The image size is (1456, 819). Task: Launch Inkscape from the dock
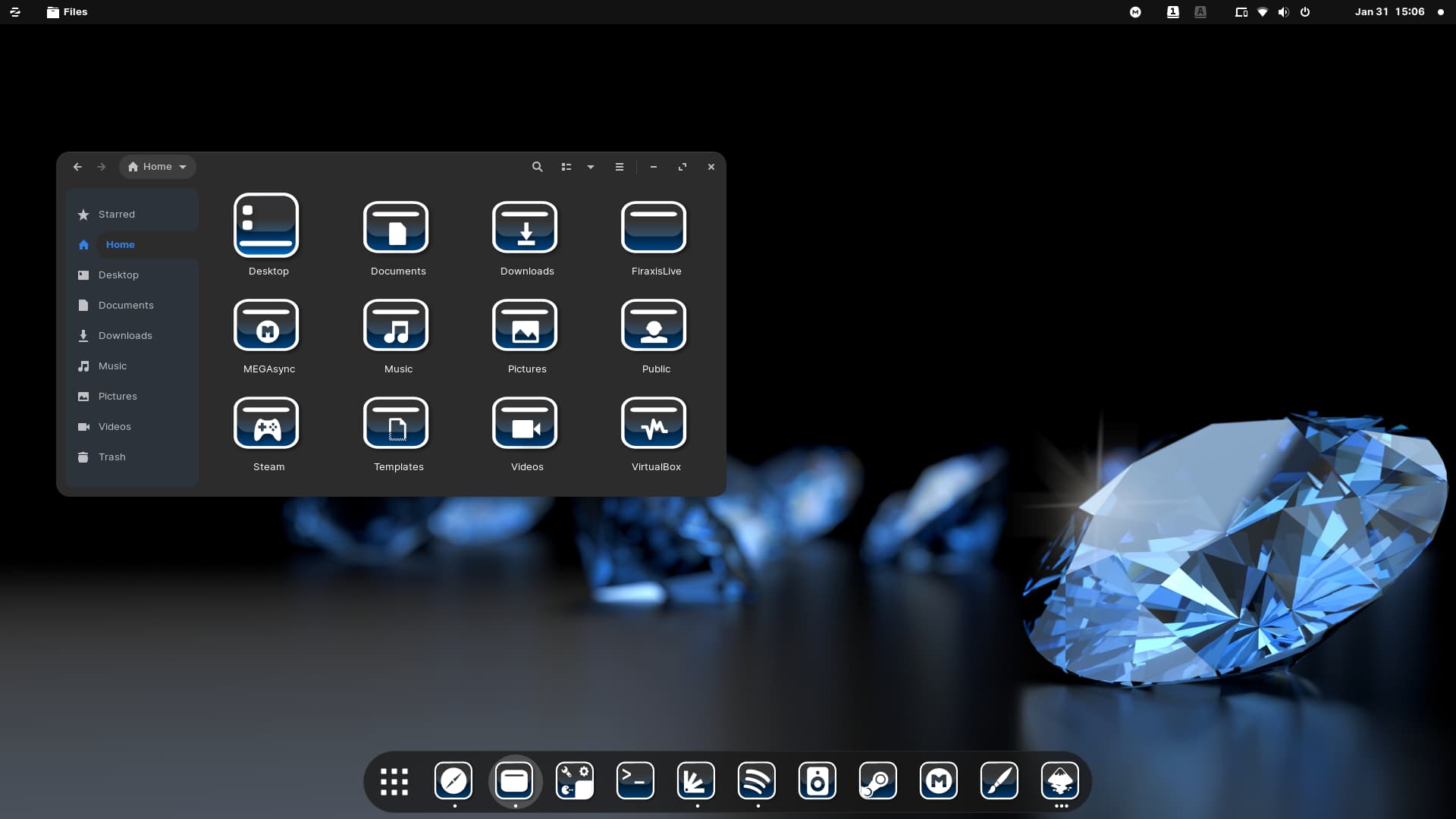pyautogui.click(x=1060, y=781)
